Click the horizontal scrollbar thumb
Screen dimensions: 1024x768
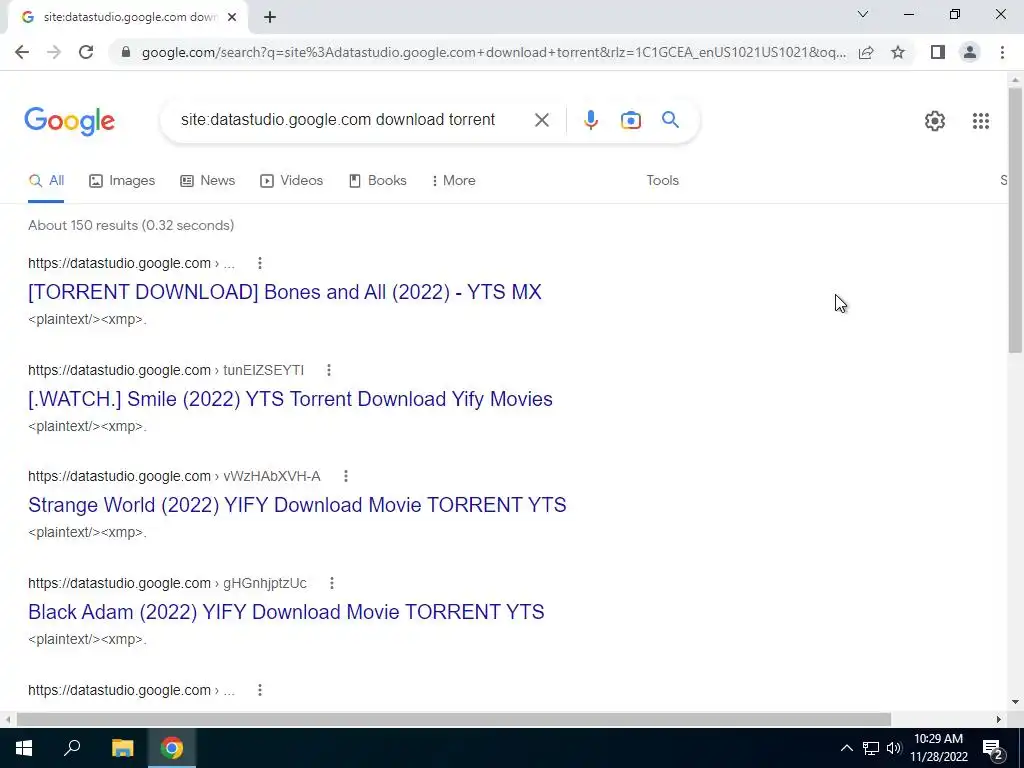point(453,720)
